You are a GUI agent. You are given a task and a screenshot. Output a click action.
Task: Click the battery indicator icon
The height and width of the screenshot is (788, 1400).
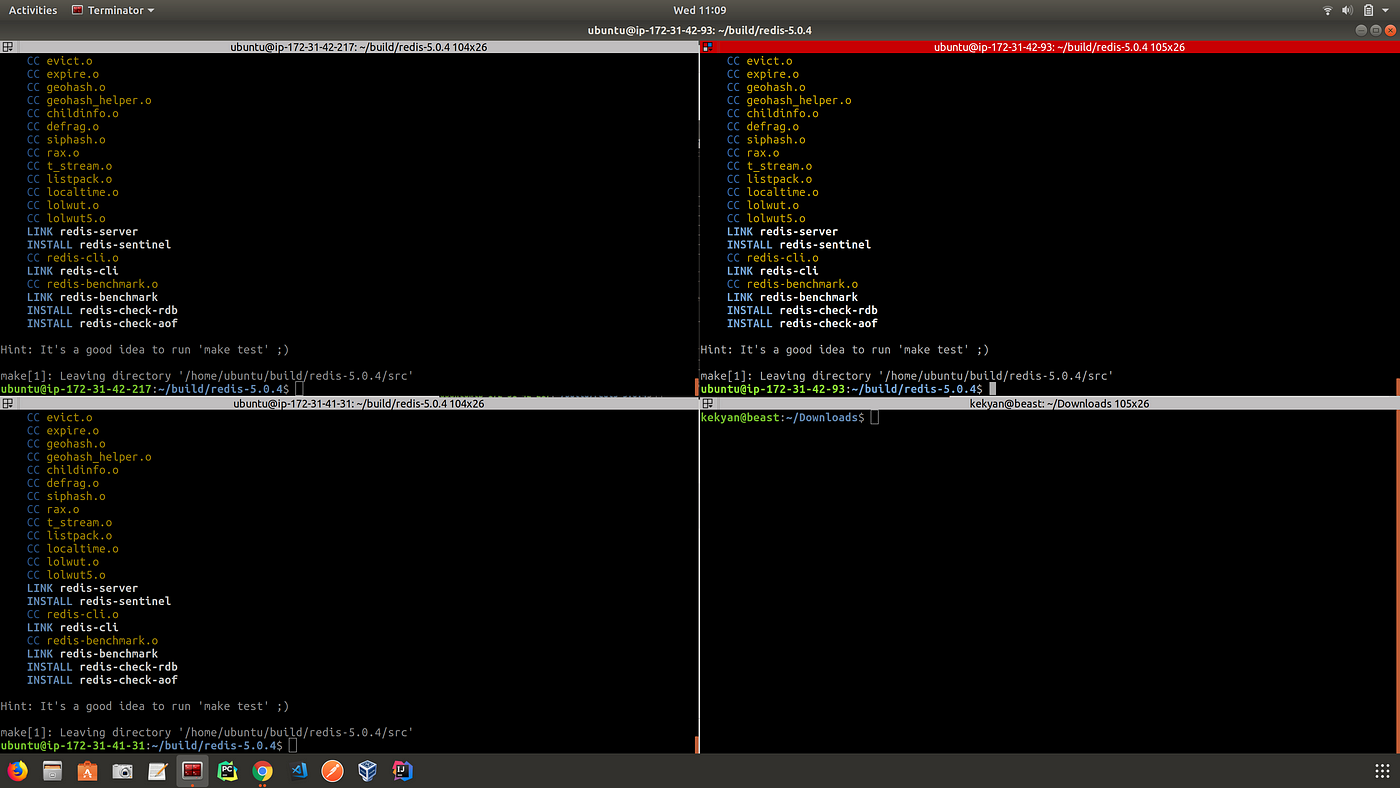pyautogui.click(x=1367, y=10)
